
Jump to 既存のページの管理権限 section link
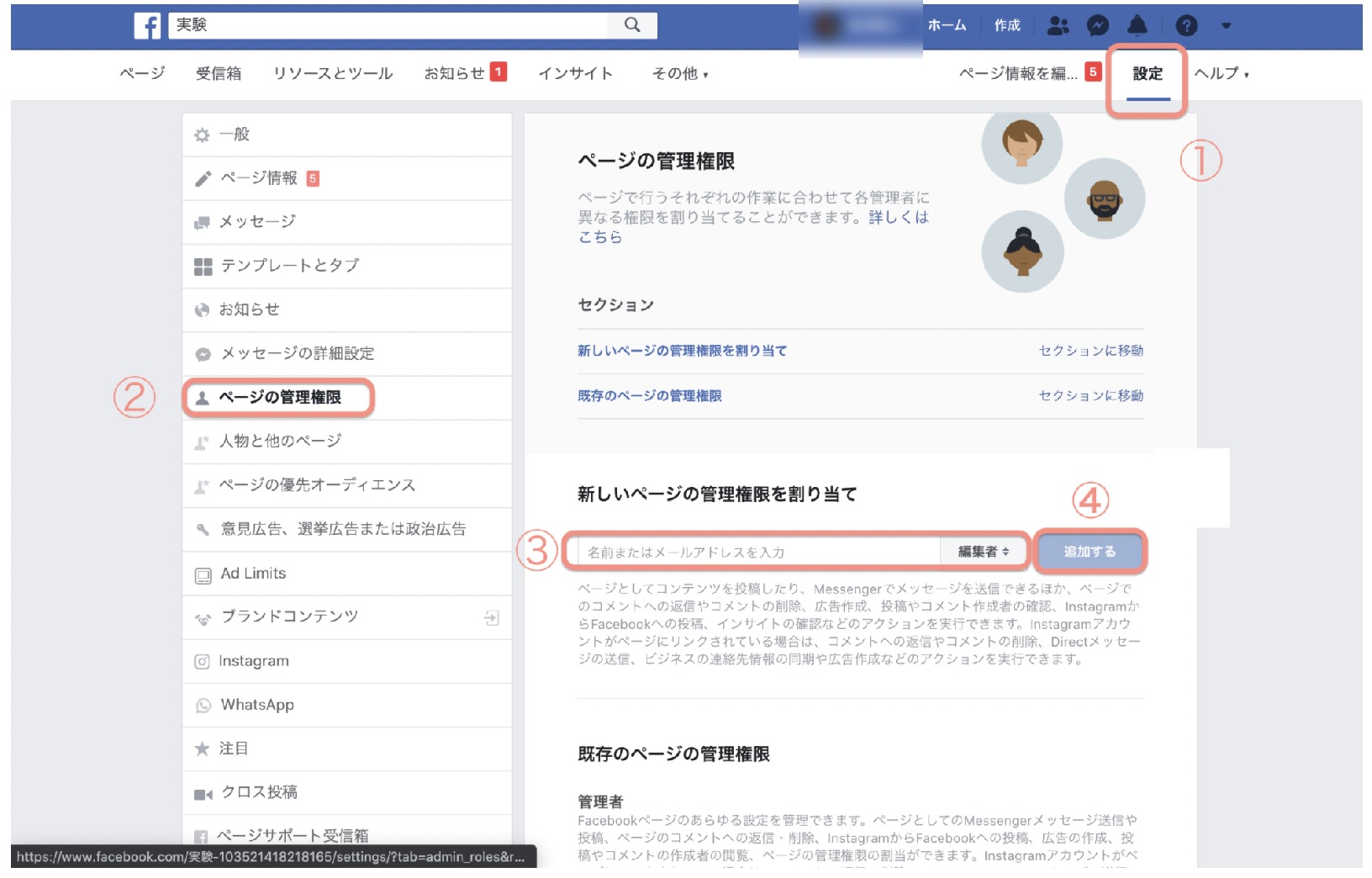649,396
